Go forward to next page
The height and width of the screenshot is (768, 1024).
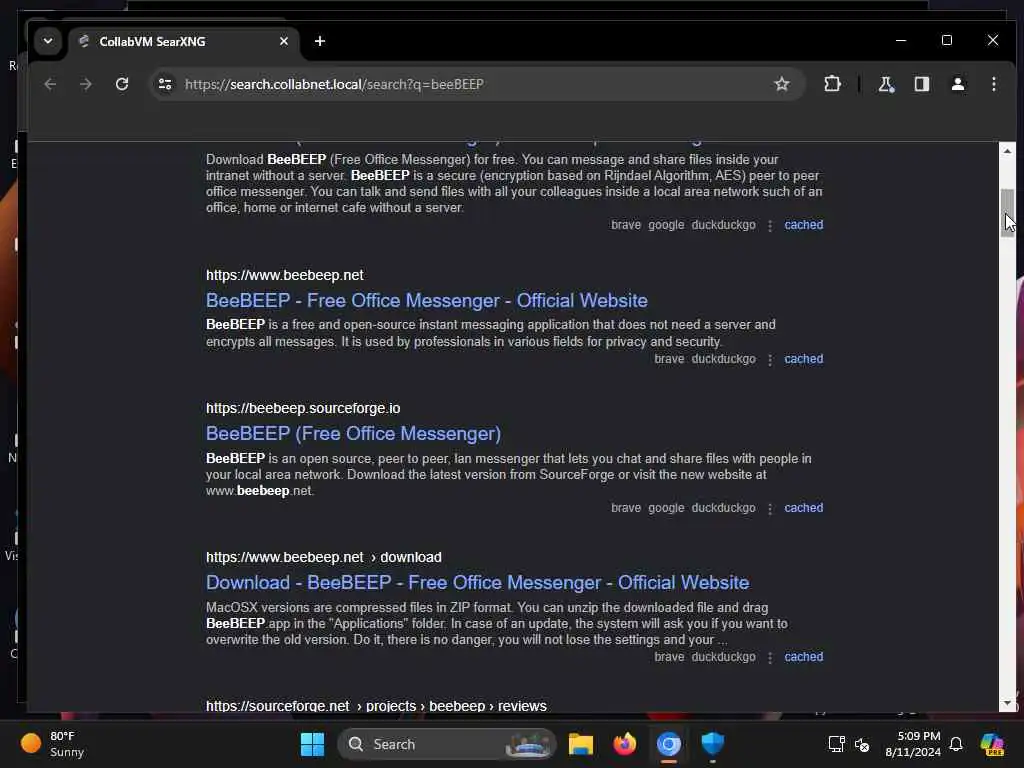86,84
